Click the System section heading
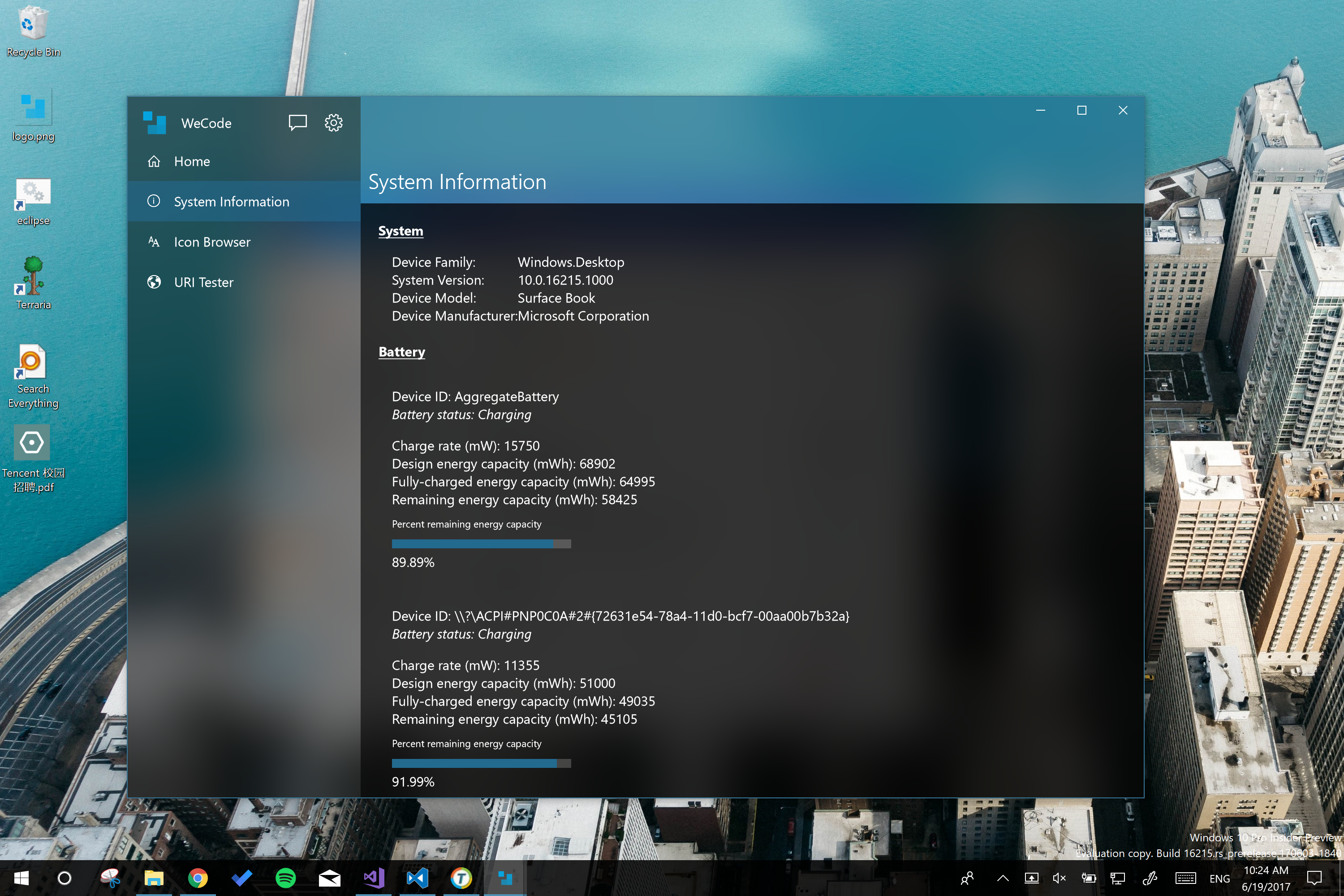1344x896 pixels. [x=401, y=231]
